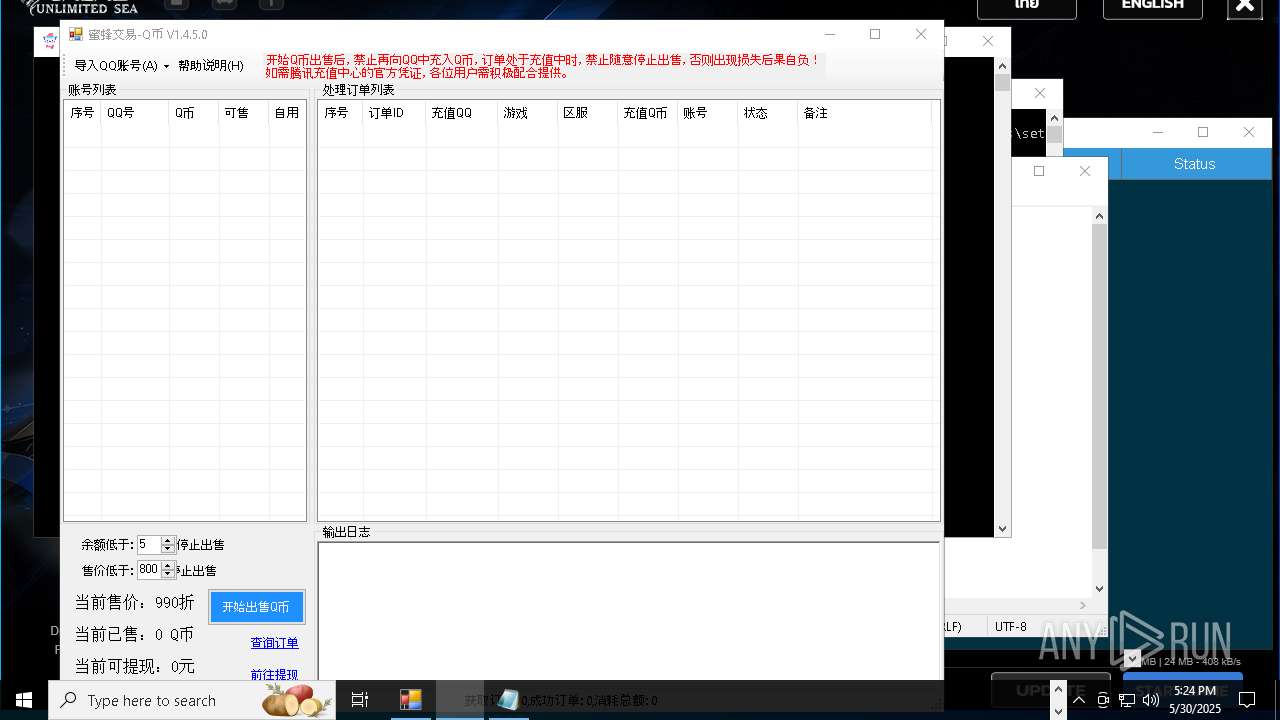The width and height of the screenshot is (1280, 720).
Task: Open the network tray icon
Action: point(1127,700)
